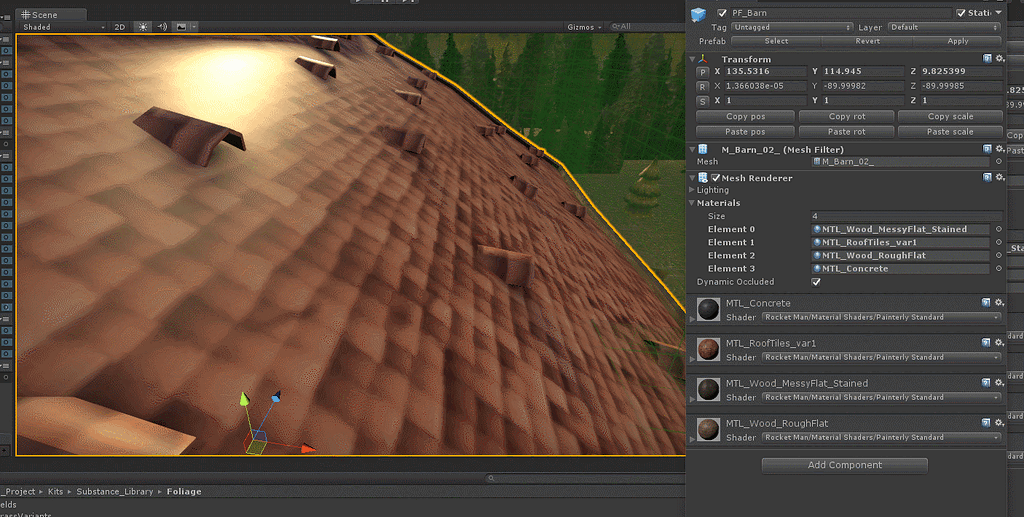Uncheck Dynamic Occluded option
Image resolution: width=1024 pixels, height=517 pixels.
click(x=816, y=282)
